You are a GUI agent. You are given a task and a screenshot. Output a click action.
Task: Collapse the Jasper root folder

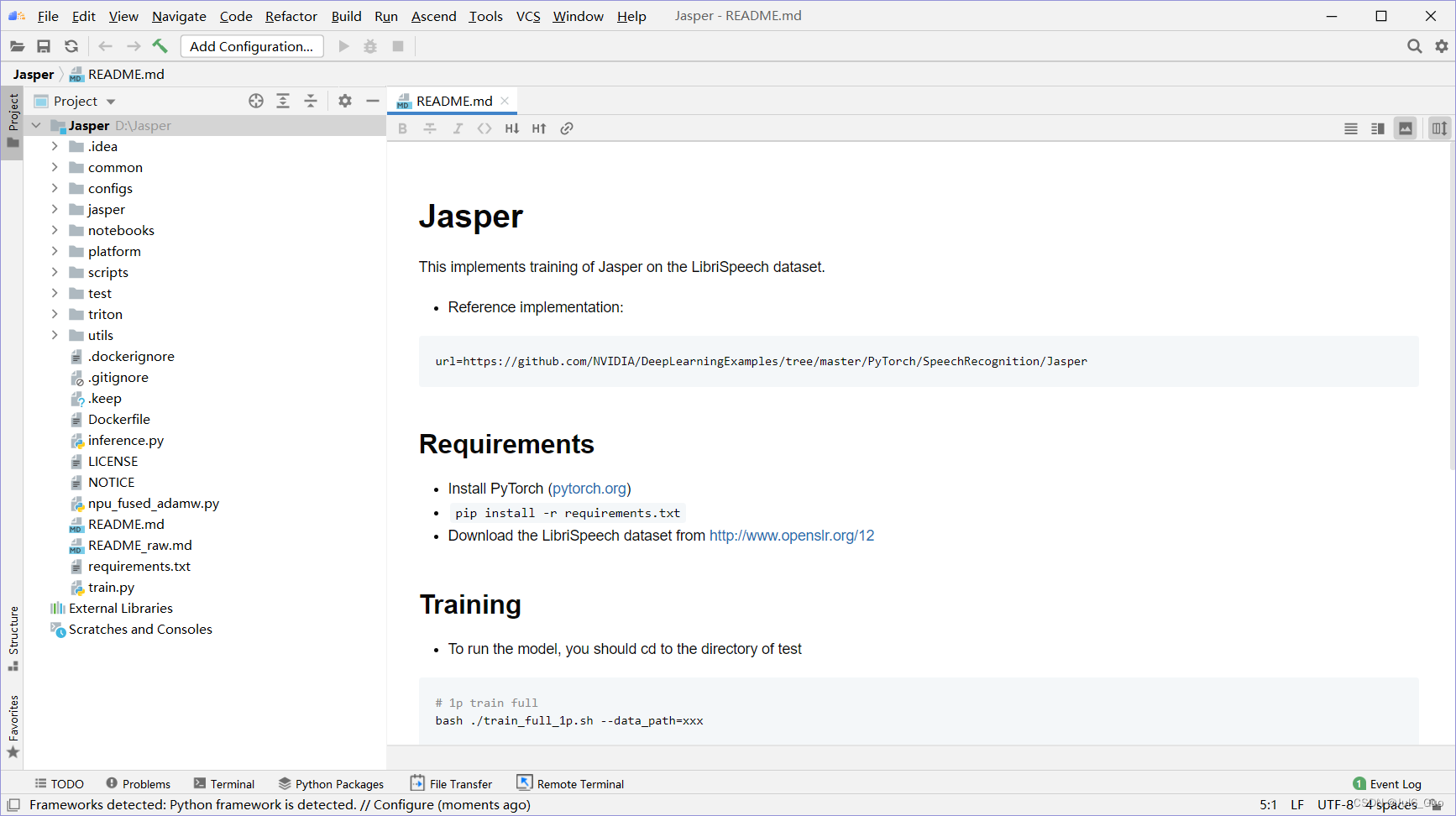(x=36, y=125)
